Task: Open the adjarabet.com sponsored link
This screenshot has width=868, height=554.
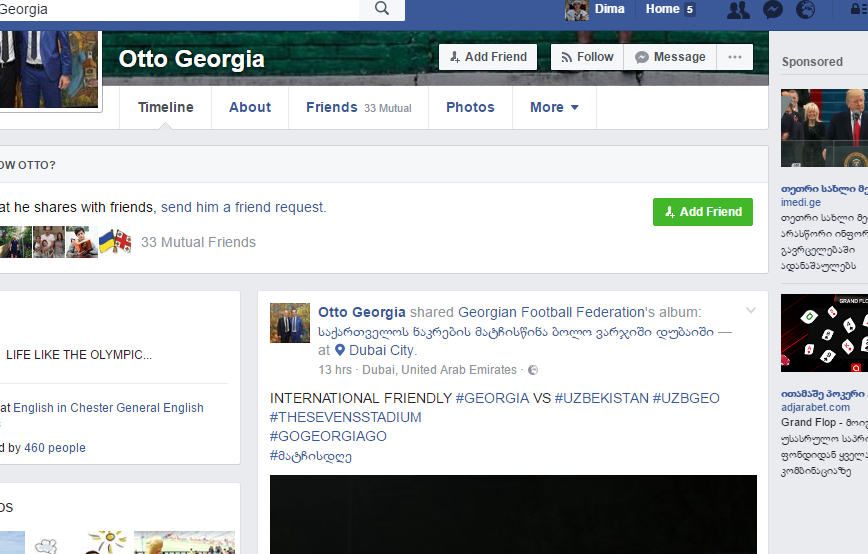Action: [x=815, y=407]
